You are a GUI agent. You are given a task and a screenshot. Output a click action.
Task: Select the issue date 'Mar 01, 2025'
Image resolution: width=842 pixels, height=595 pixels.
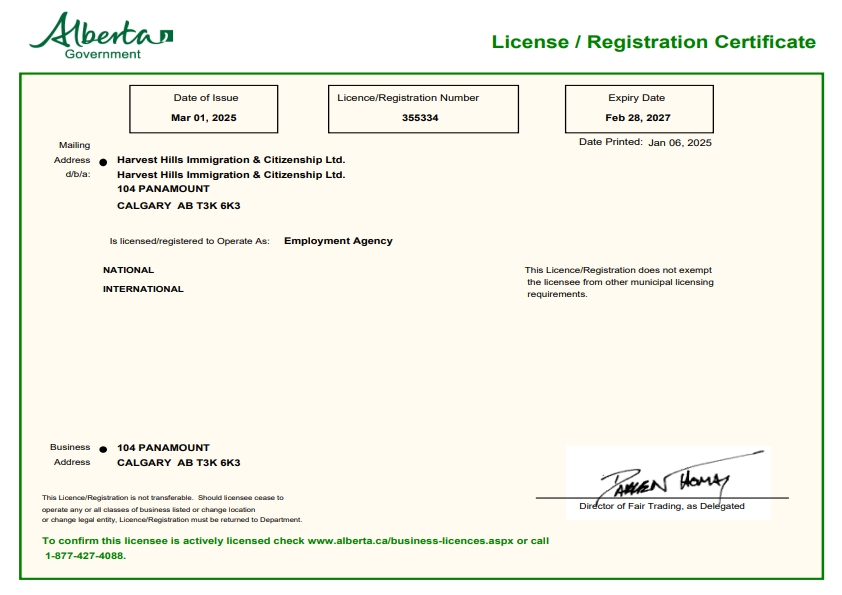click(204, 118)
